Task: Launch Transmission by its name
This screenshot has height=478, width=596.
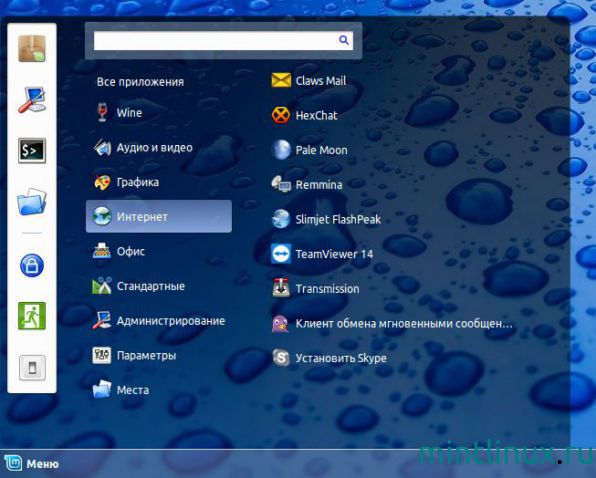Action: click(x=327, y=289)
